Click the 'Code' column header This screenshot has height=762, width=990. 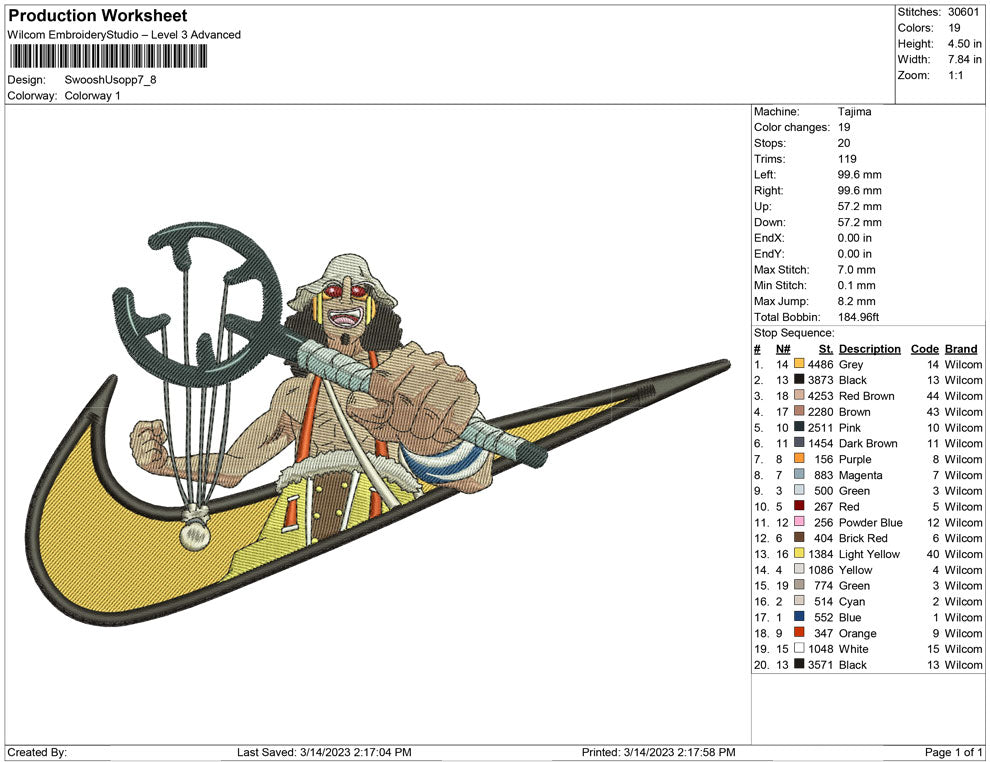tap(924, 348)
